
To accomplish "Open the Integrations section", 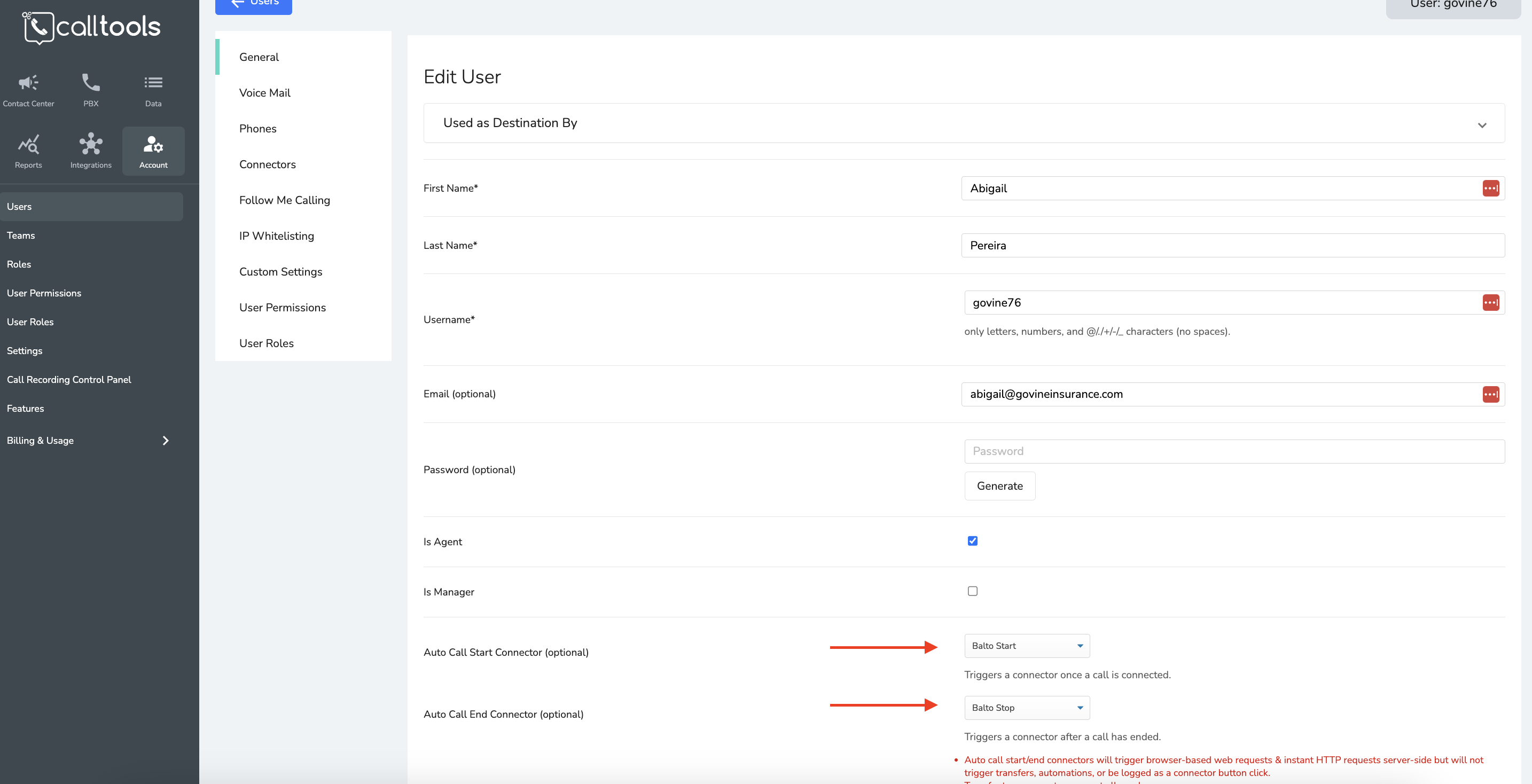I will pos(90,151).
